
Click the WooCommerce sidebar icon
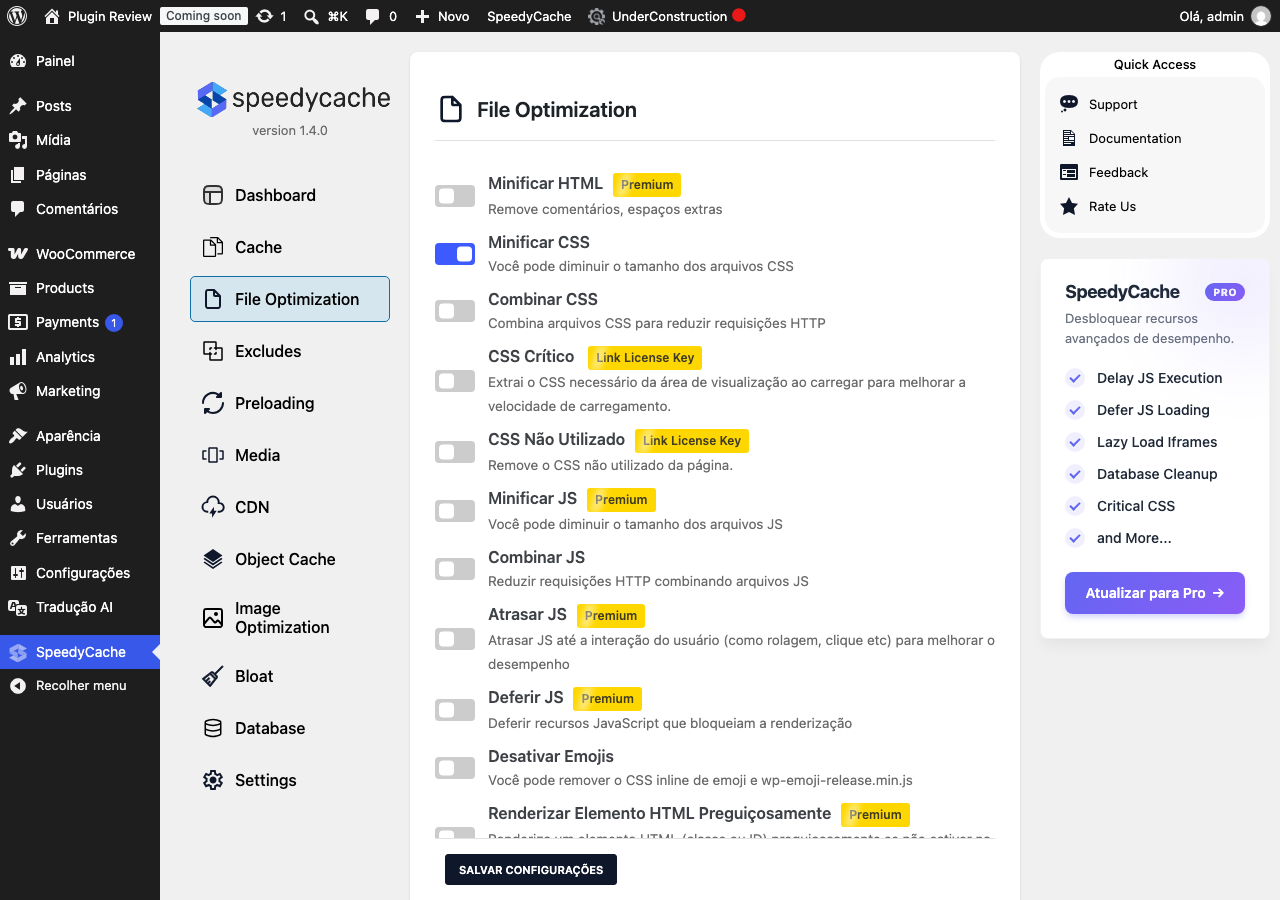pyautogui.click(x=18, y=254)
